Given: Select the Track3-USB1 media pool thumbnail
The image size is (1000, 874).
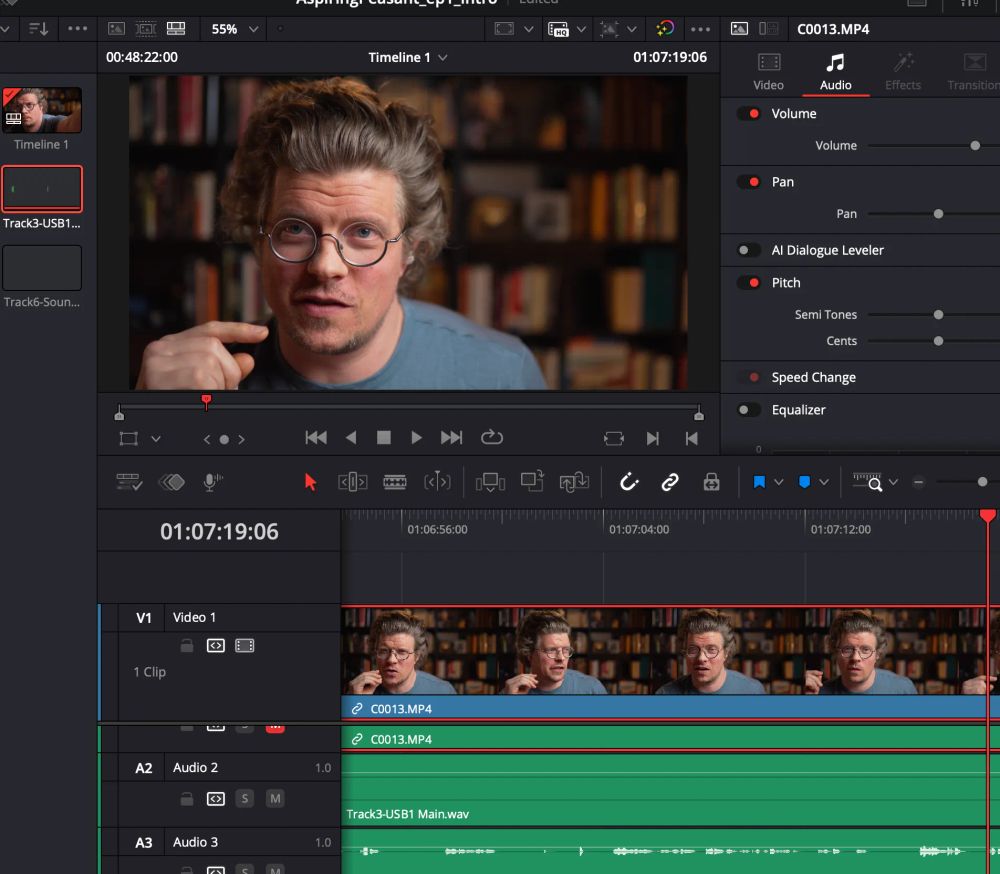Looking at the screenshot, I should (42, 189).
